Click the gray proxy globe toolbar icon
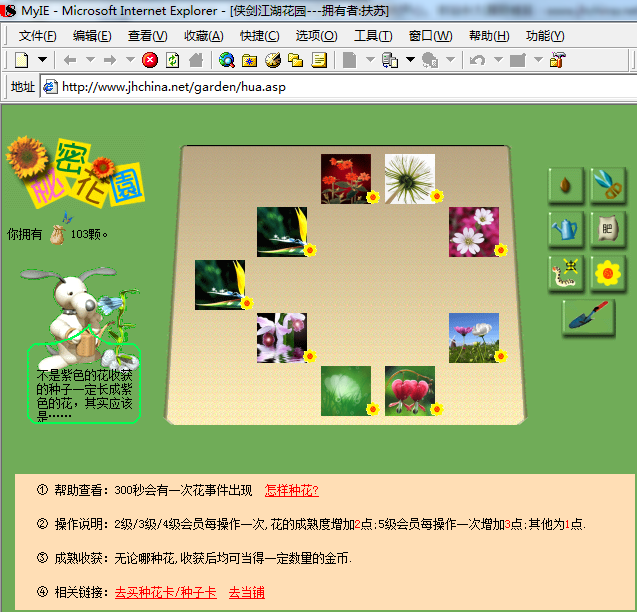This screenshot has height=612, width=637. (x=429, y=60)
